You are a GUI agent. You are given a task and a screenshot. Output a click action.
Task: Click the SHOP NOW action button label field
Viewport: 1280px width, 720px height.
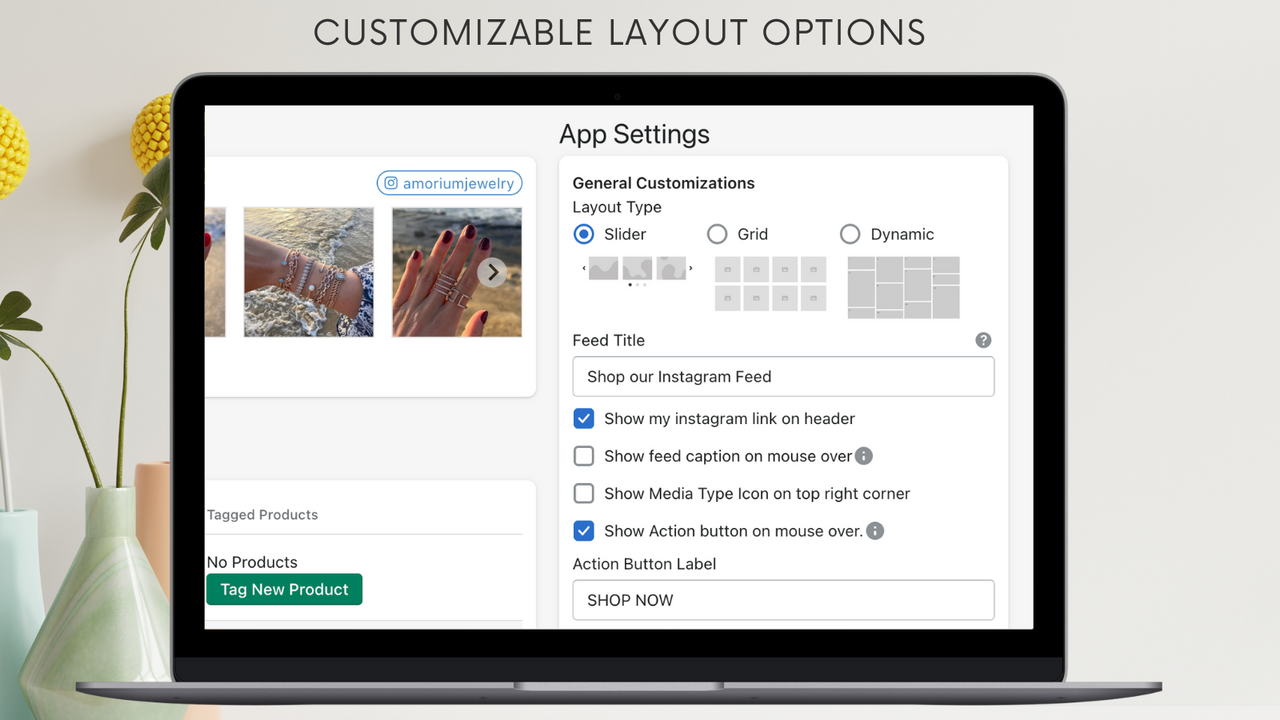coord(783,600)
